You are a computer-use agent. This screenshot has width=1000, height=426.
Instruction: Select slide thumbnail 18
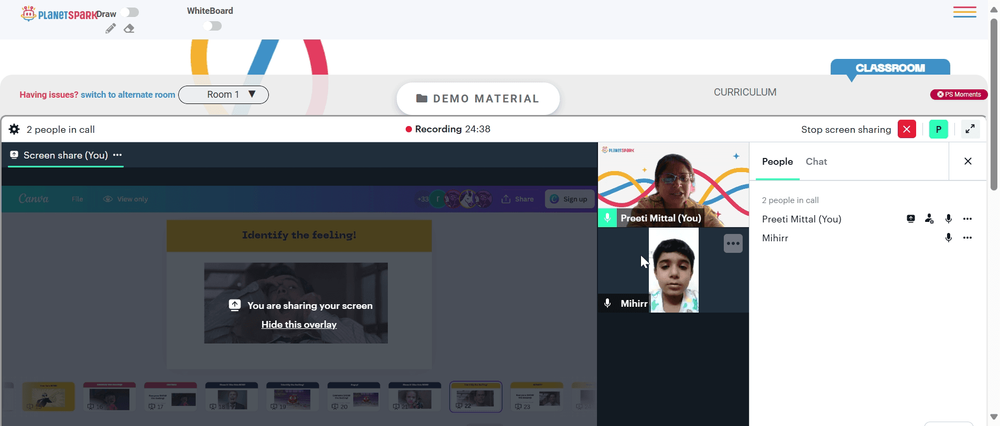232,397
